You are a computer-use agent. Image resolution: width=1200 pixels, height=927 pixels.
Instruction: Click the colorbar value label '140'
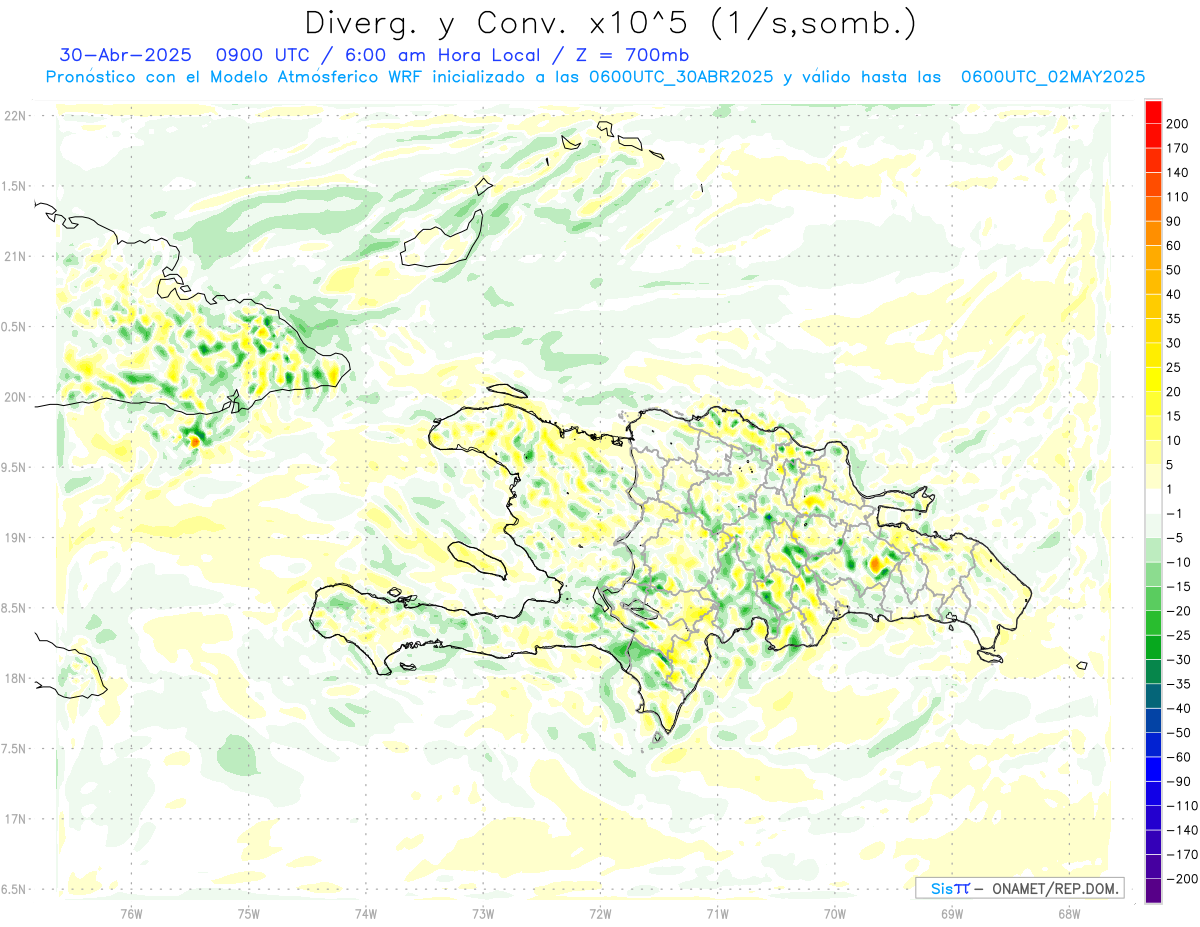[x=1178, y=173]
